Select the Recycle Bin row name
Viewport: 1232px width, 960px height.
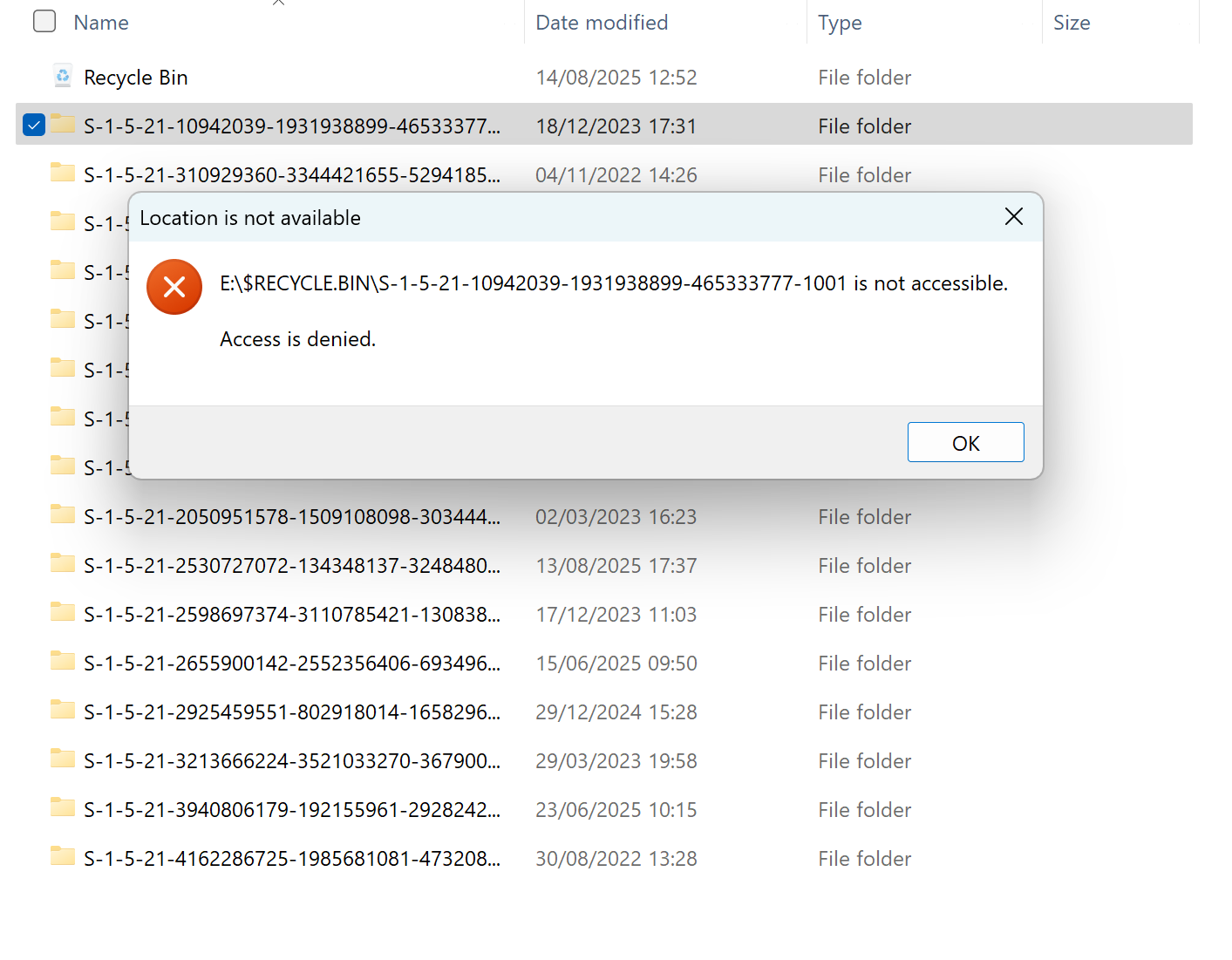(x=136, y=78)
